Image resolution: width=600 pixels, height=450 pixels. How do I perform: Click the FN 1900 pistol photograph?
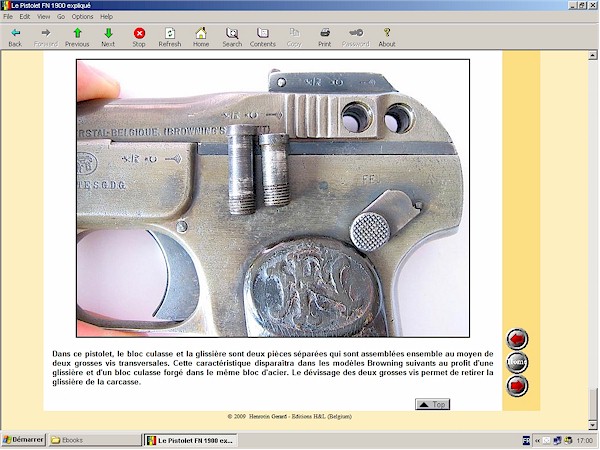(273, 198)
